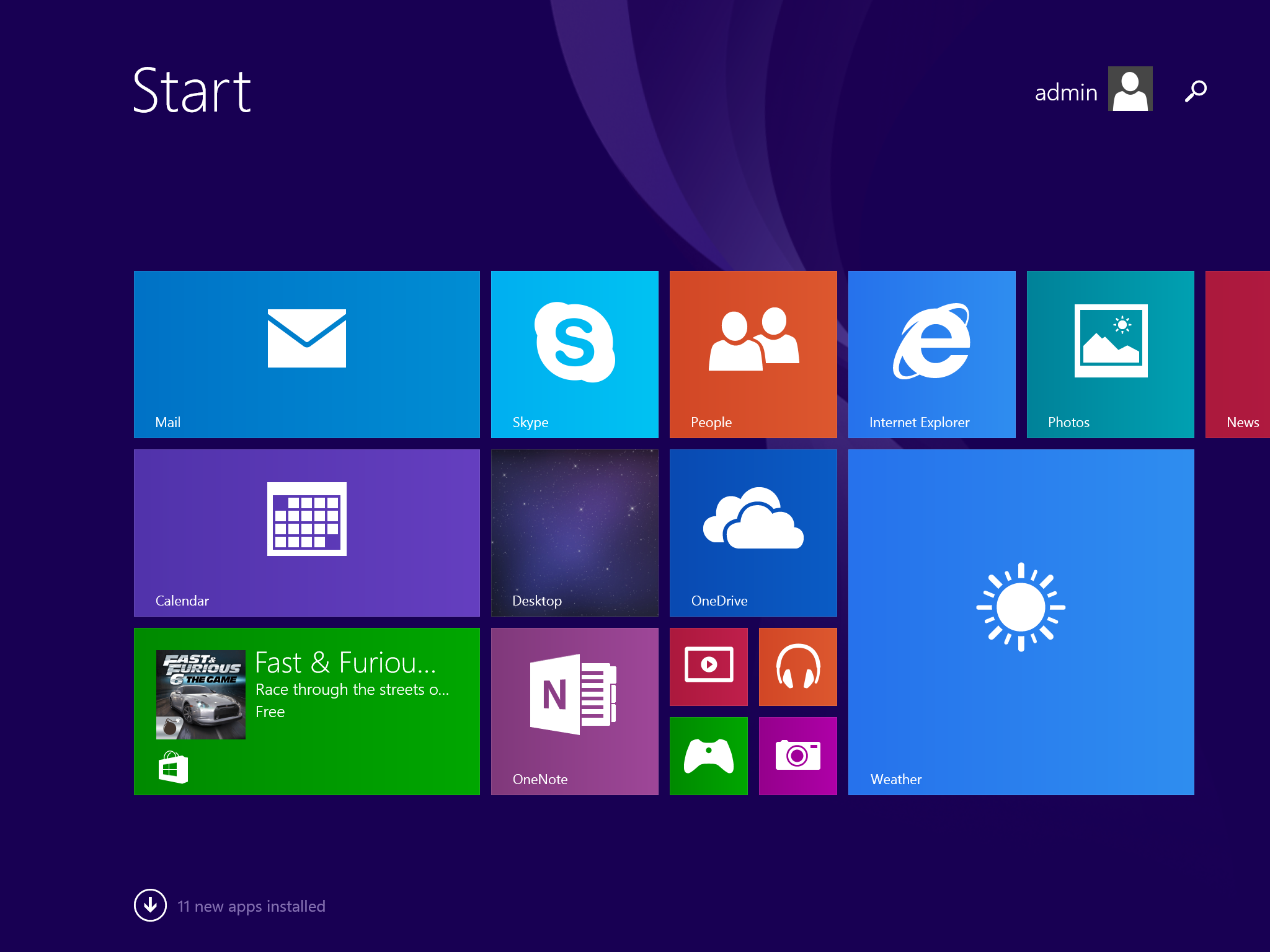Image resolution: width=1270 pixels, height=952 pixels.
Task: Launch the Skype tile
Action: coord(574,354)
